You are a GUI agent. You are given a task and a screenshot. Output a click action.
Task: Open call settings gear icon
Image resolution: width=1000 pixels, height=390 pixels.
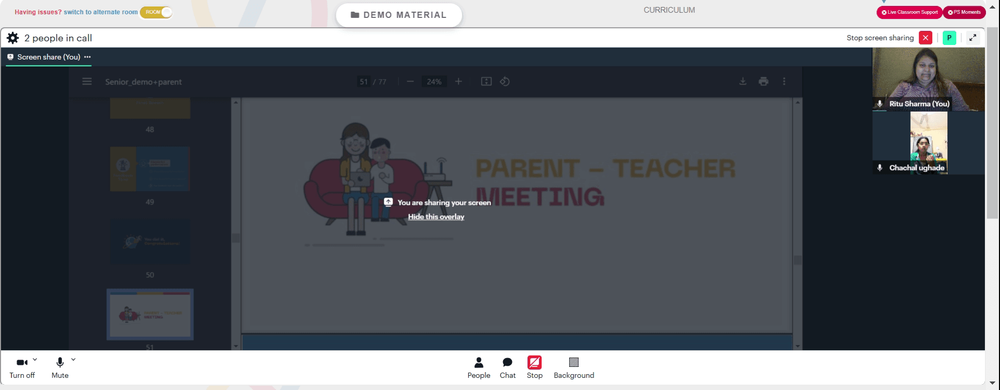click(x=13, y=38)
